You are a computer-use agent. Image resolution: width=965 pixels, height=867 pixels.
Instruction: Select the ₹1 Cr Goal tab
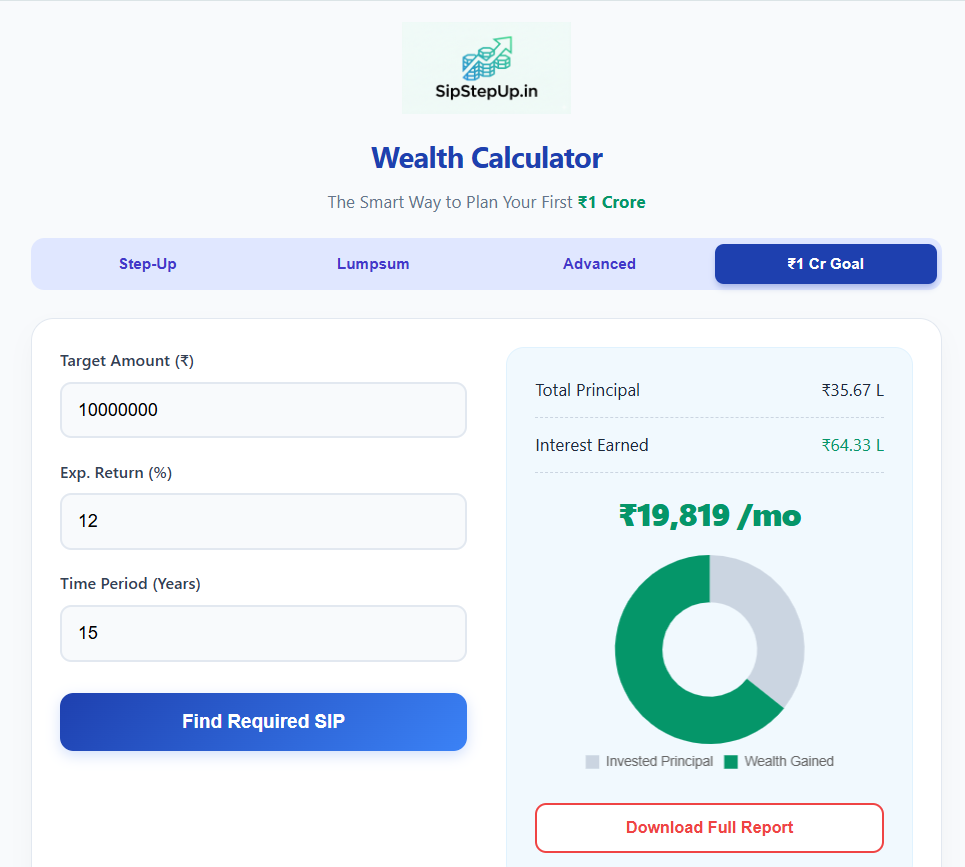pyautogui.click(x=825, y=263)
